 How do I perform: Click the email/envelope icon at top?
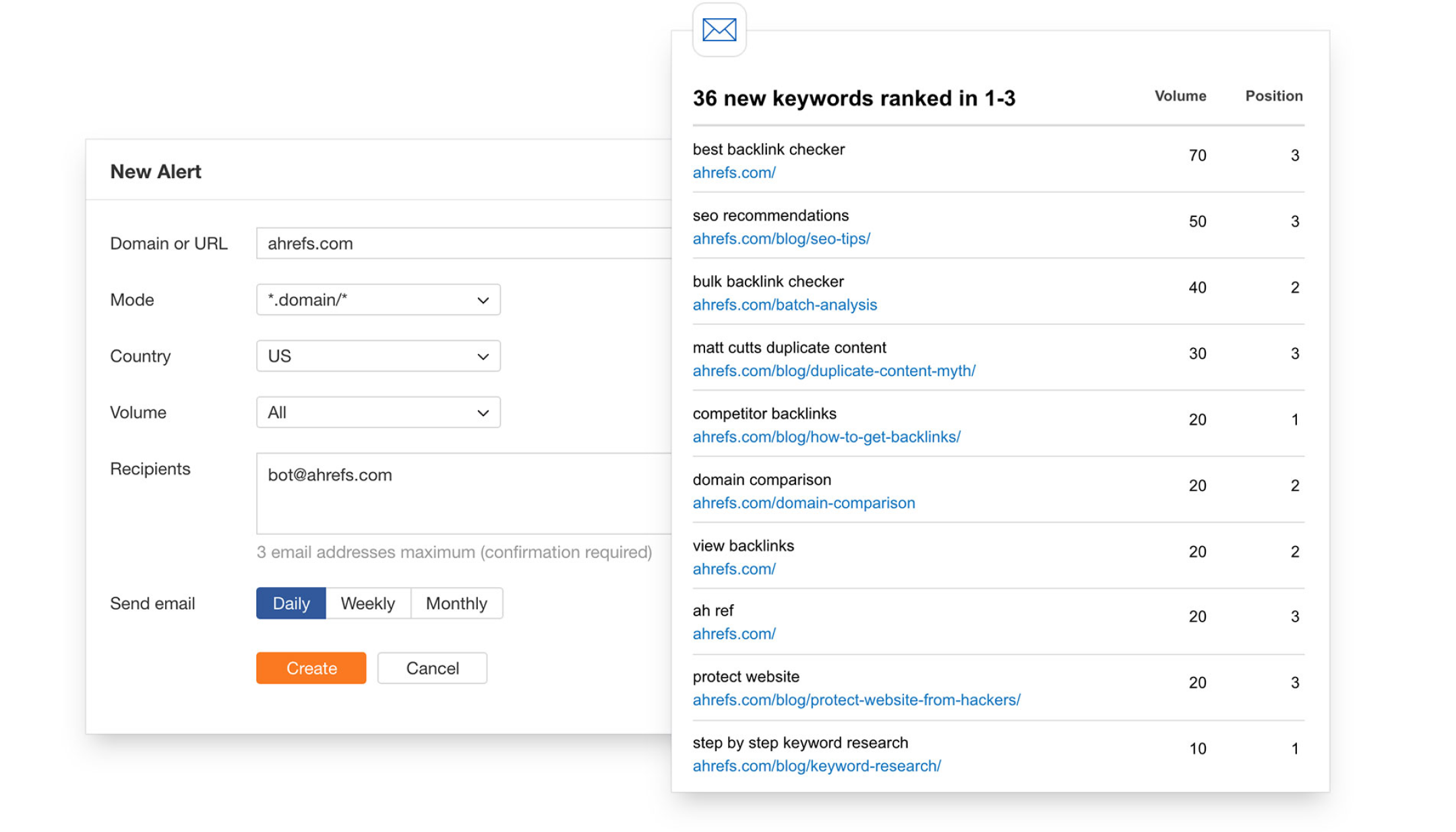(x=718, y=29)
